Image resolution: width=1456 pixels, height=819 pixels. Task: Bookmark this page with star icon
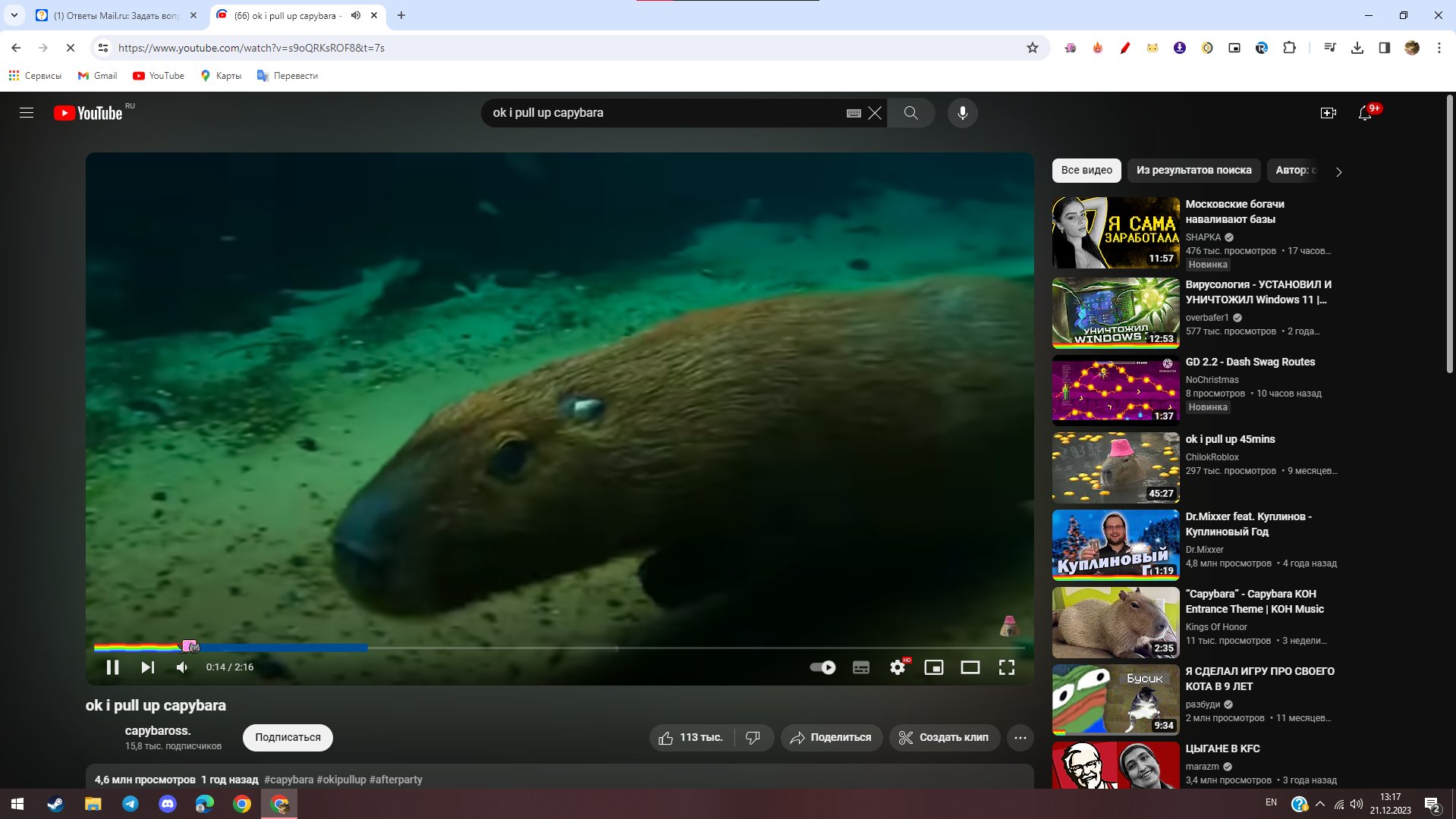[1033, 48]
